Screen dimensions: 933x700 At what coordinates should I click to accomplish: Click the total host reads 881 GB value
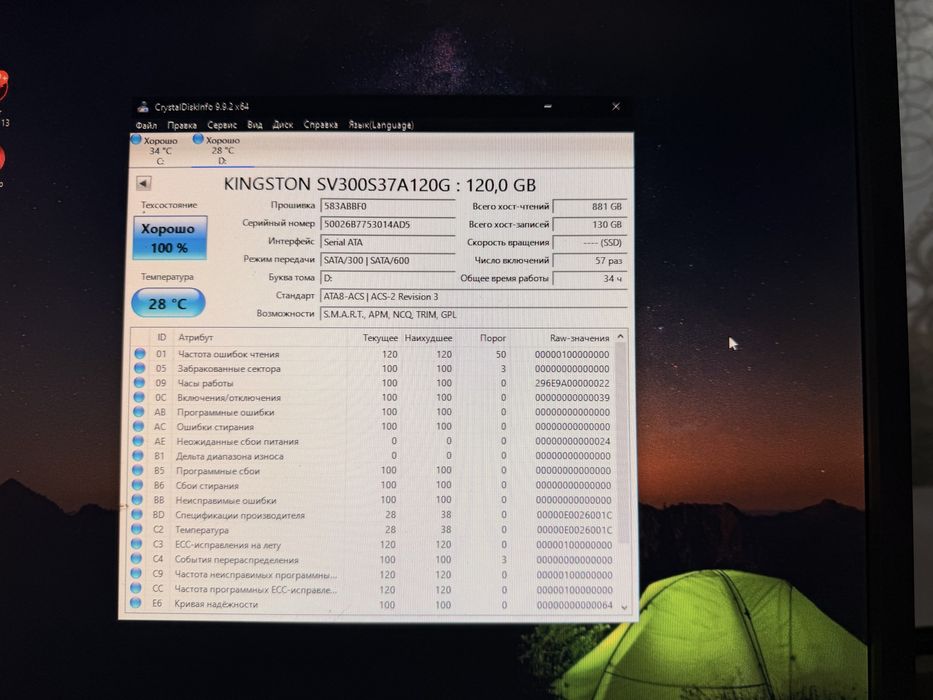click(x=589, y=207)
